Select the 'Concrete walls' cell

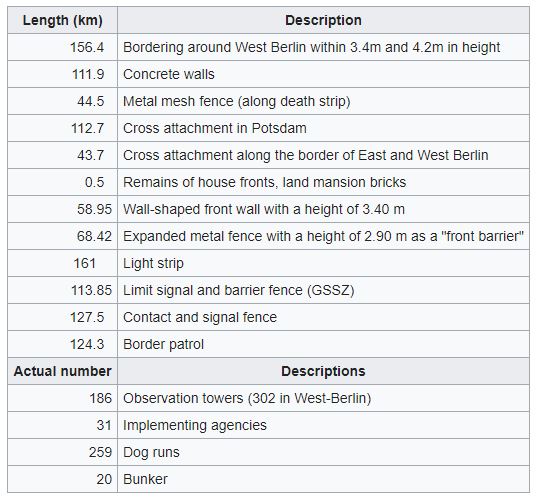[323, 74]
